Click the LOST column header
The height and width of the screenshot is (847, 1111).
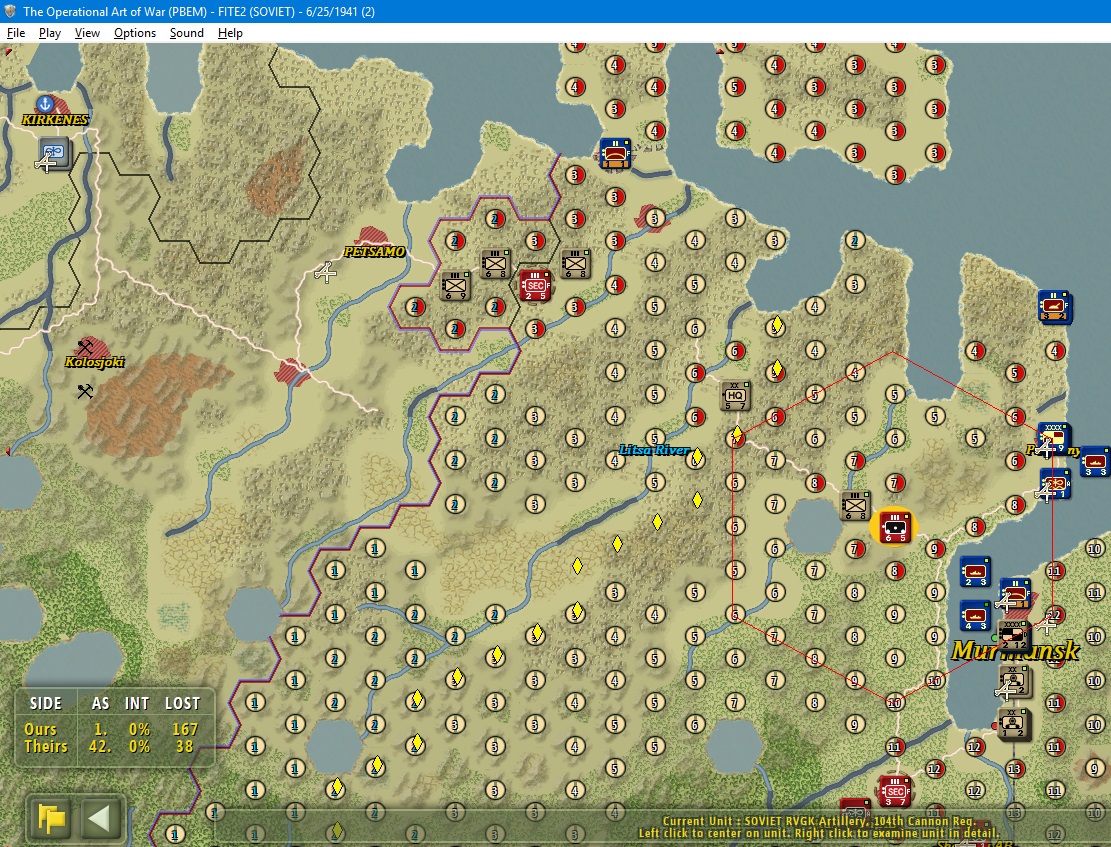tap(182, 703)
